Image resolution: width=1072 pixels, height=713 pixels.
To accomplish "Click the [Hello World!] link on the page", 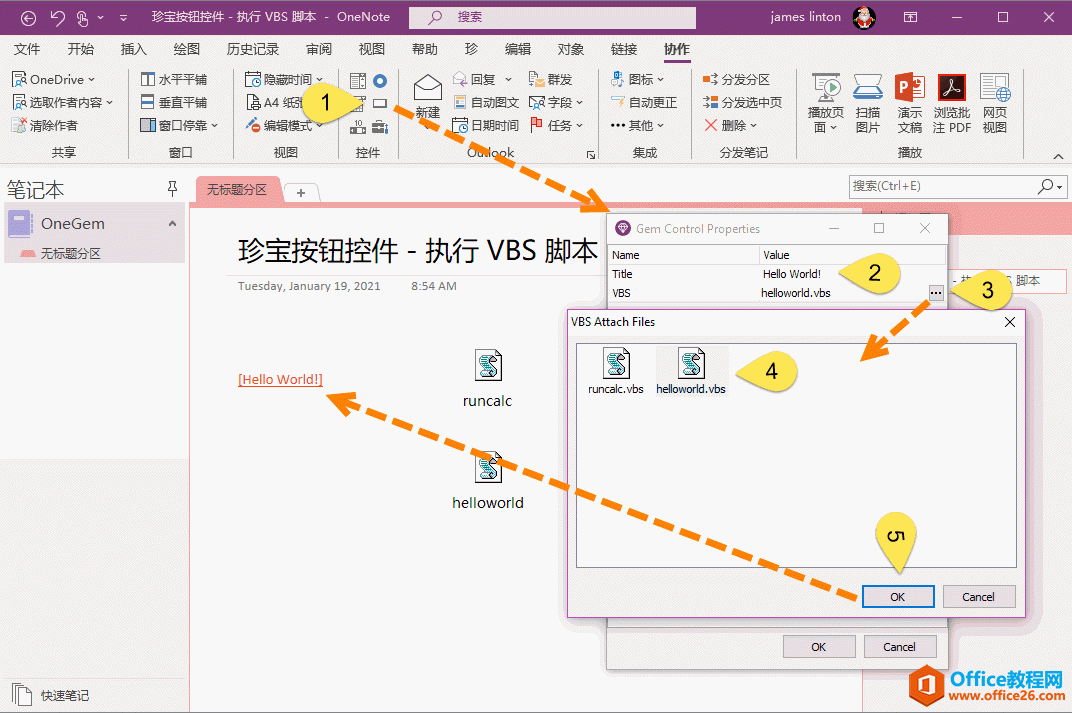I will (280, 379).
